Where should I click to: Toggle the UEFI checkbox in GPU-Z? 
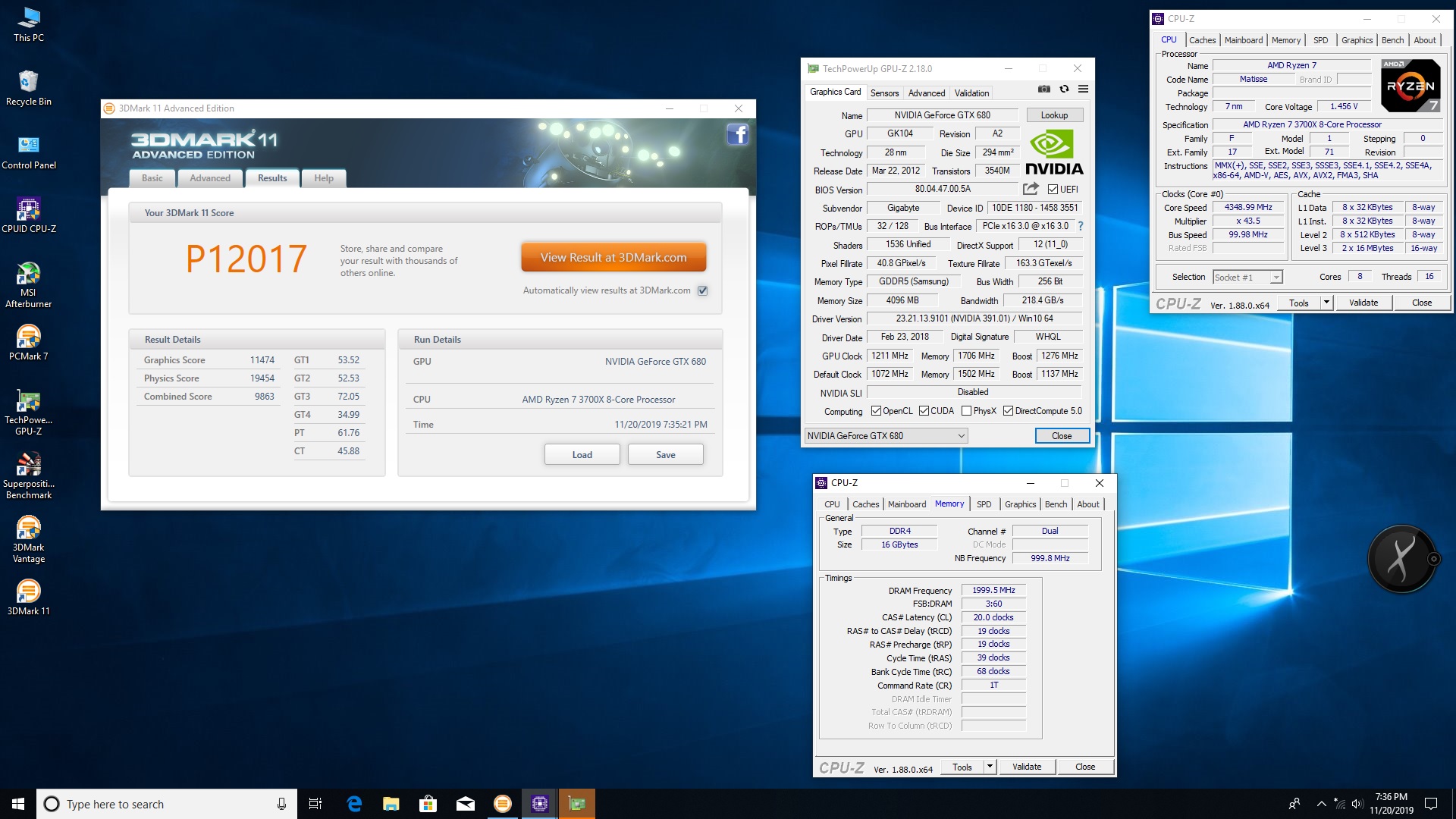pyautogui.click(x=1053, y=190)
